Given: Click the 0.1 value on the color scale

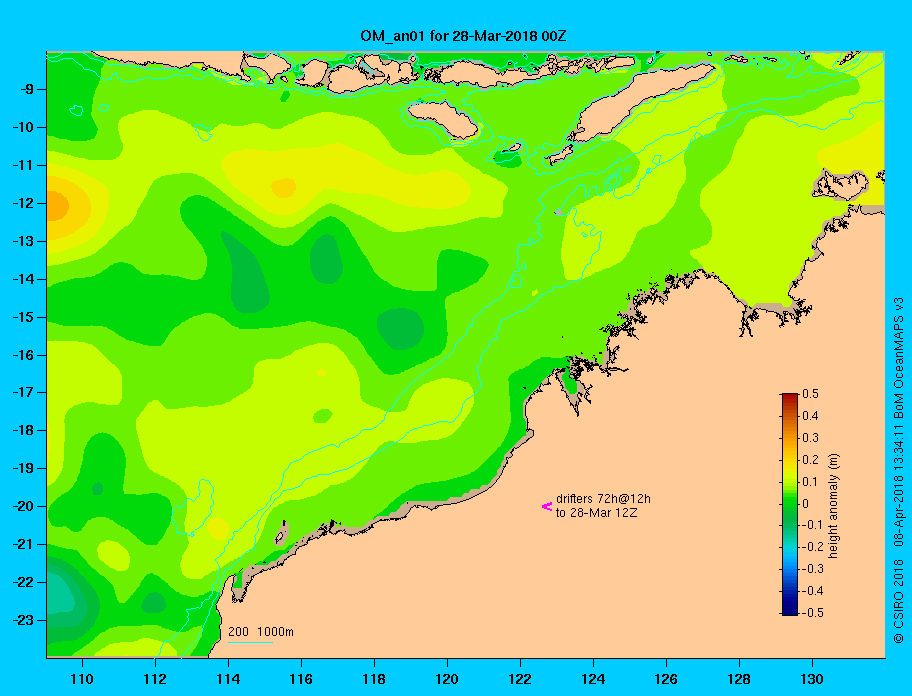Looking at the screenshot, I should coord(810,481).
